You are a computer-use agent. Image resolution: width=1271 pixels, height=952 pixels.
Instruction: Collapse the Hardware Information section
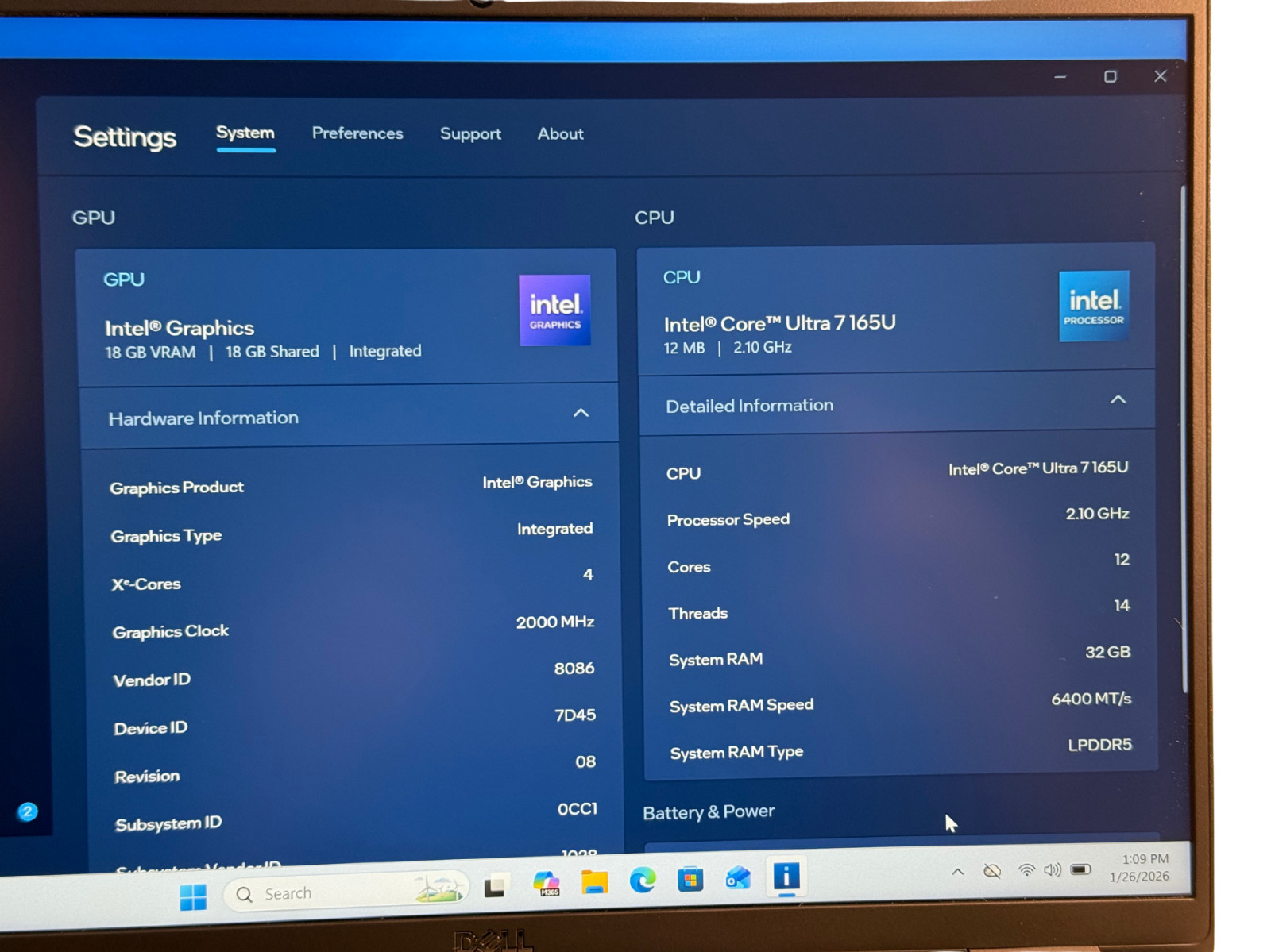click(581, 413)
